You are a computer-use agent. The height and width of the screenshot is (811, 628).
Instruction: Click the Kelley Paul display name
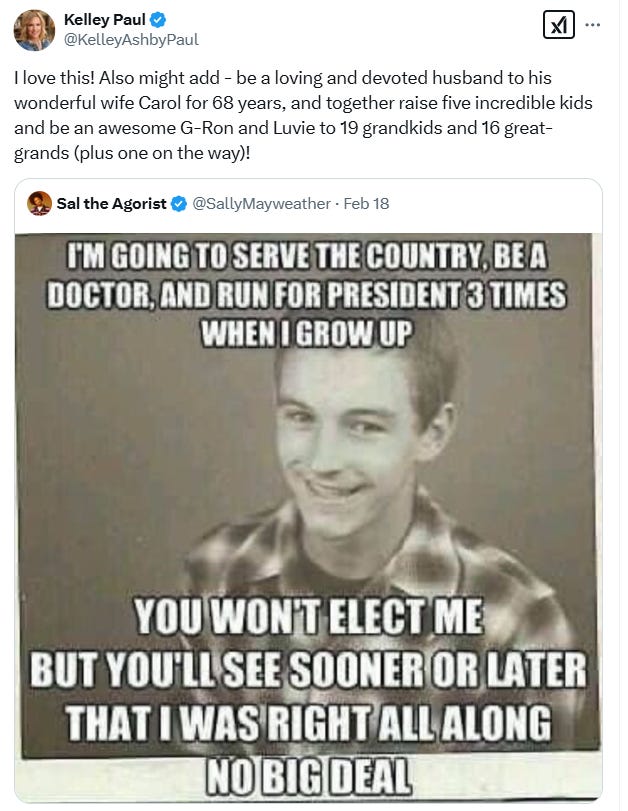(105, 20)
